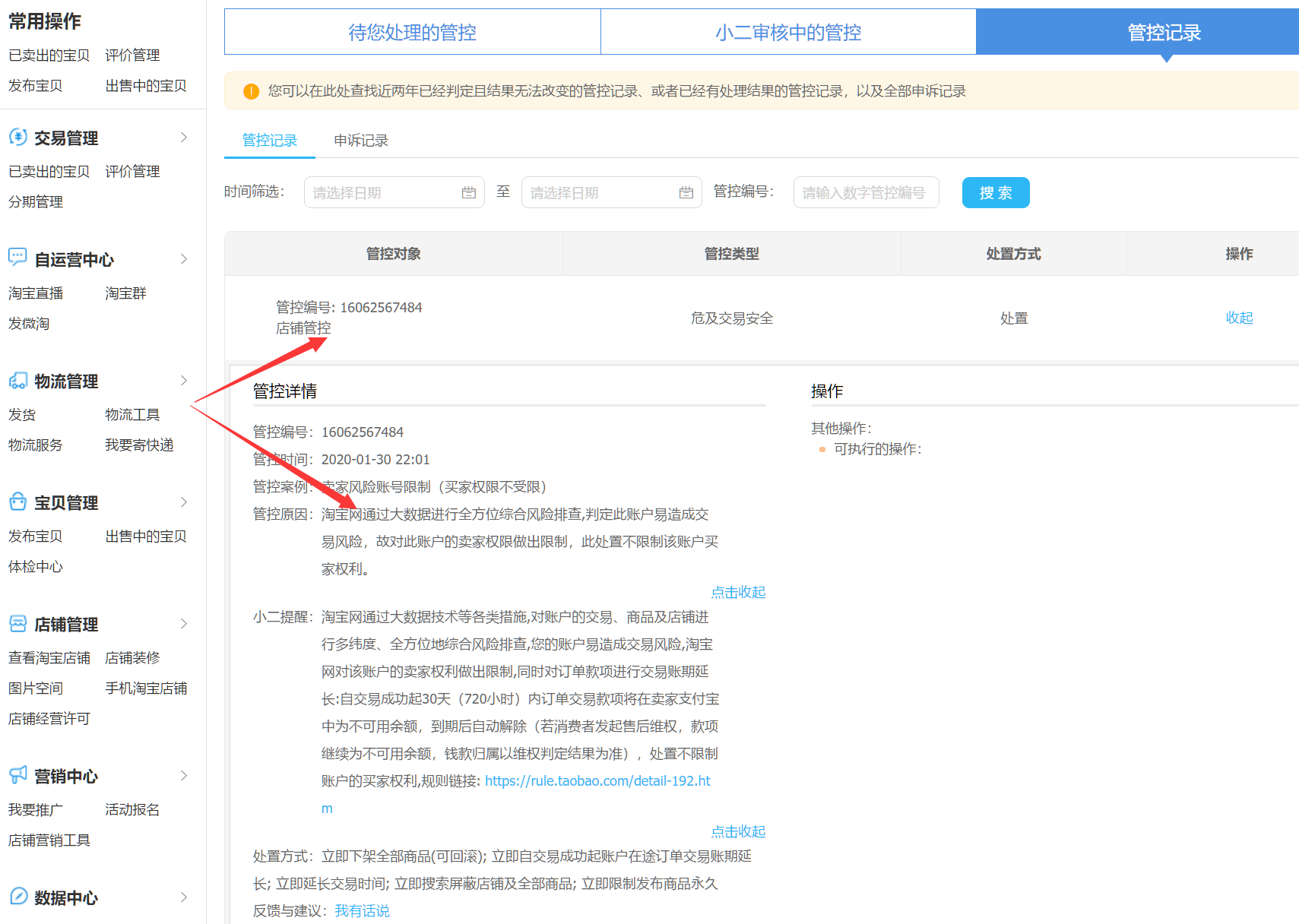Open the rule.taobao.com rules link
Screen dimensions: 1299x924
597,781
